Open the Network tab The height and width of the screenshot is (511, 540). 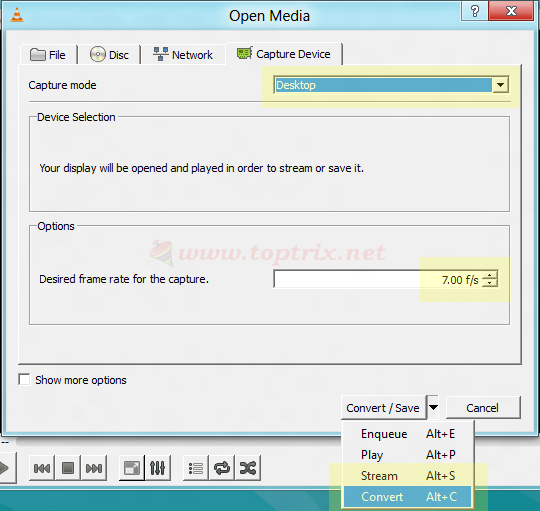(183, 54)
